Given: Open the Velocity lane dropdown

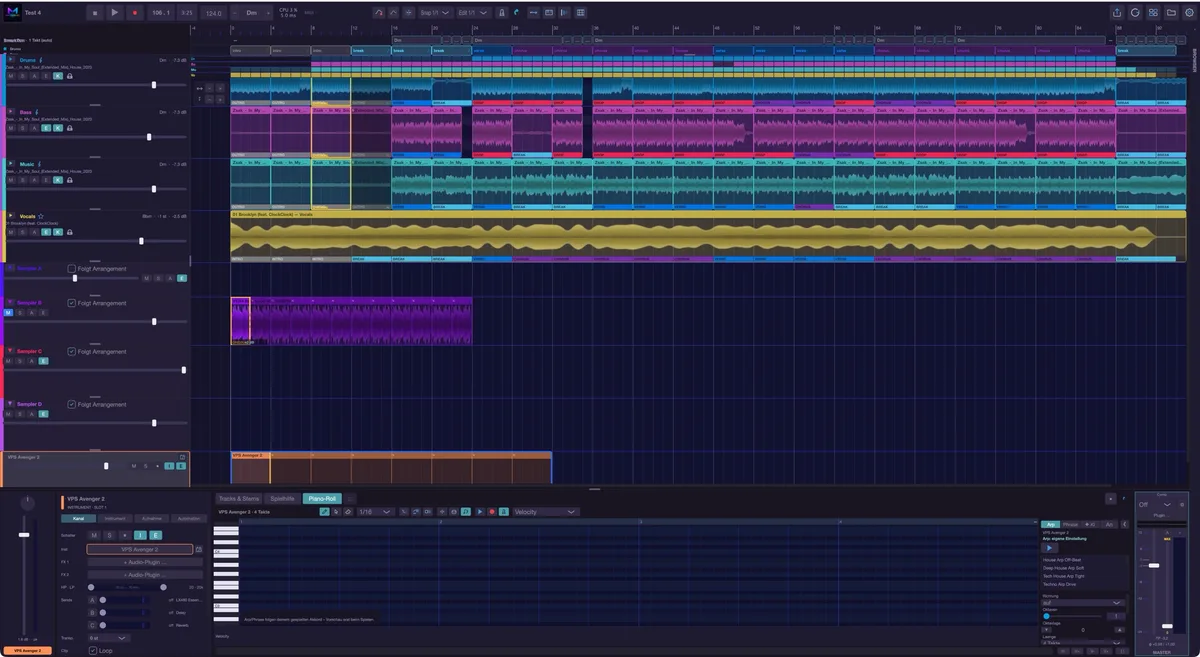Looking at the screenshot, I should pos(545,512).
